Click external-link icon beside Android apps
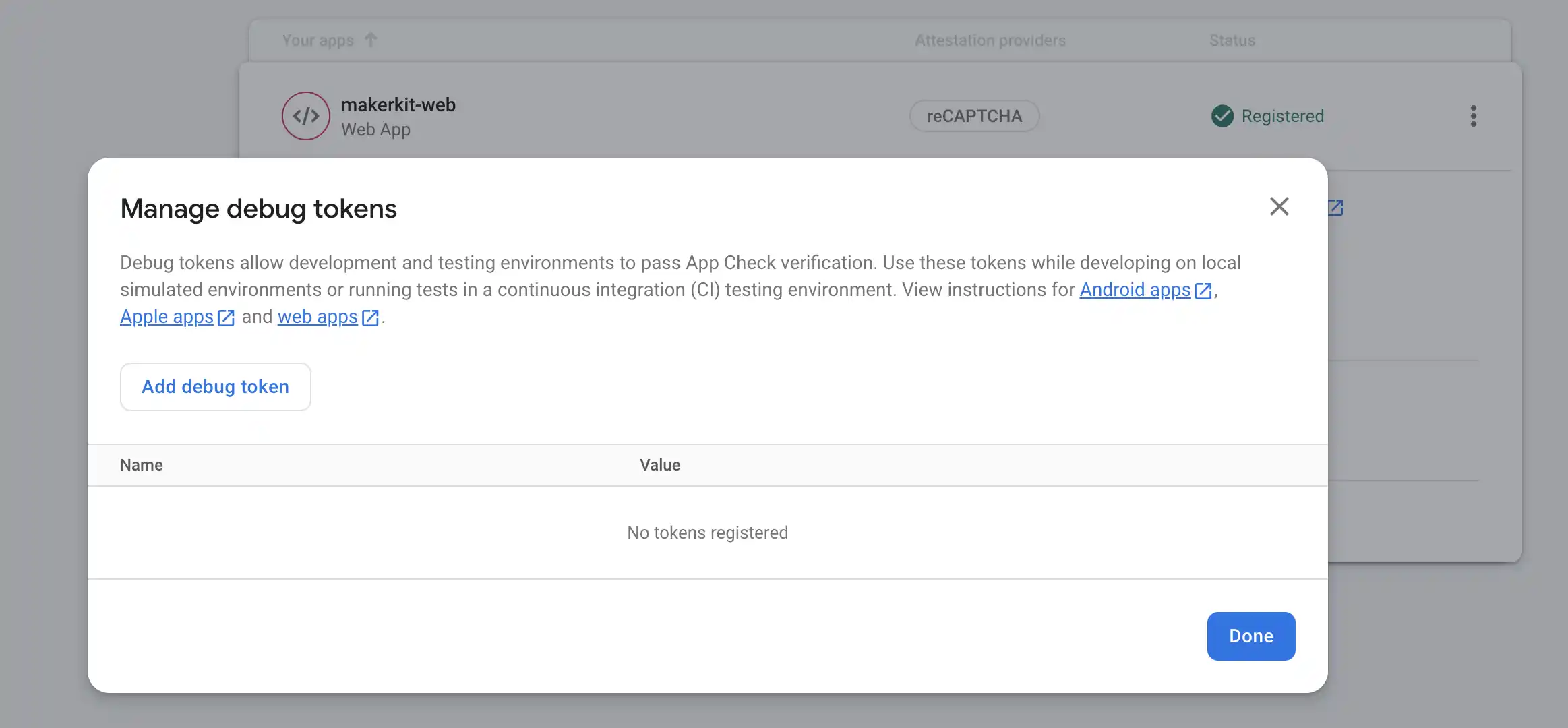1568x728 pixels. [x=1203, y=291]
